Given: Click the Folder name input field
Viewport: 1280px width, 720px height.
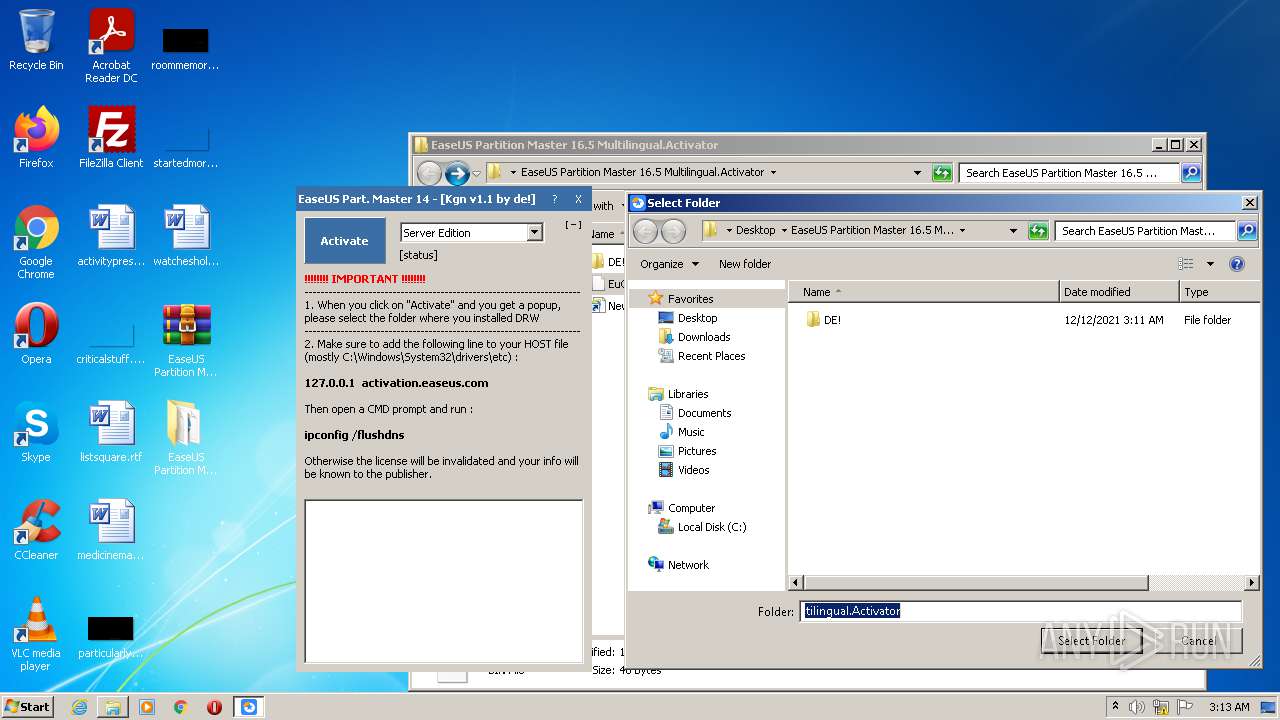Looking at the screenshot, I should click(1021, 611).
